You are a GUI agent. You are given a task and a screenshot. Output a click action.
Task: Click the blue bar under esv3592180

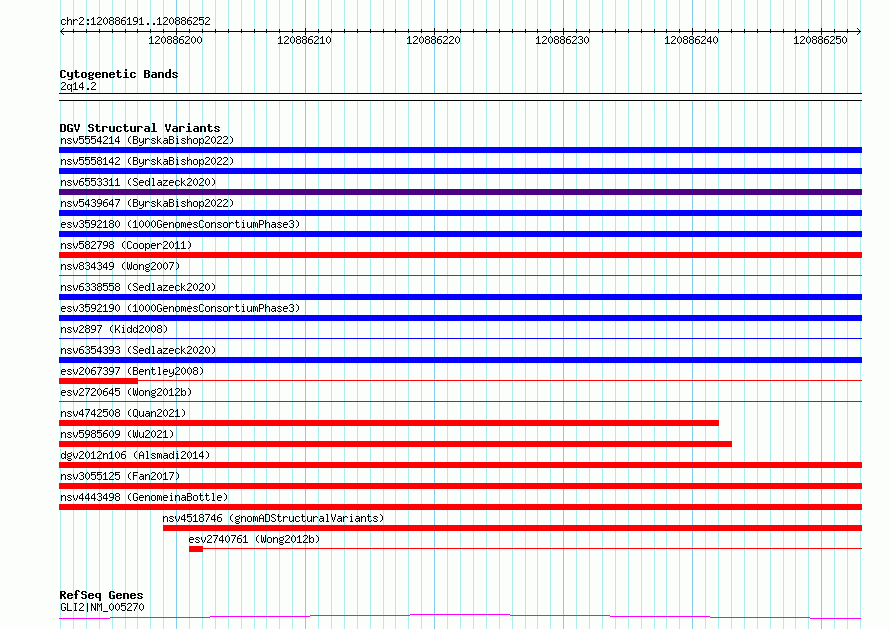click(460, 234)
